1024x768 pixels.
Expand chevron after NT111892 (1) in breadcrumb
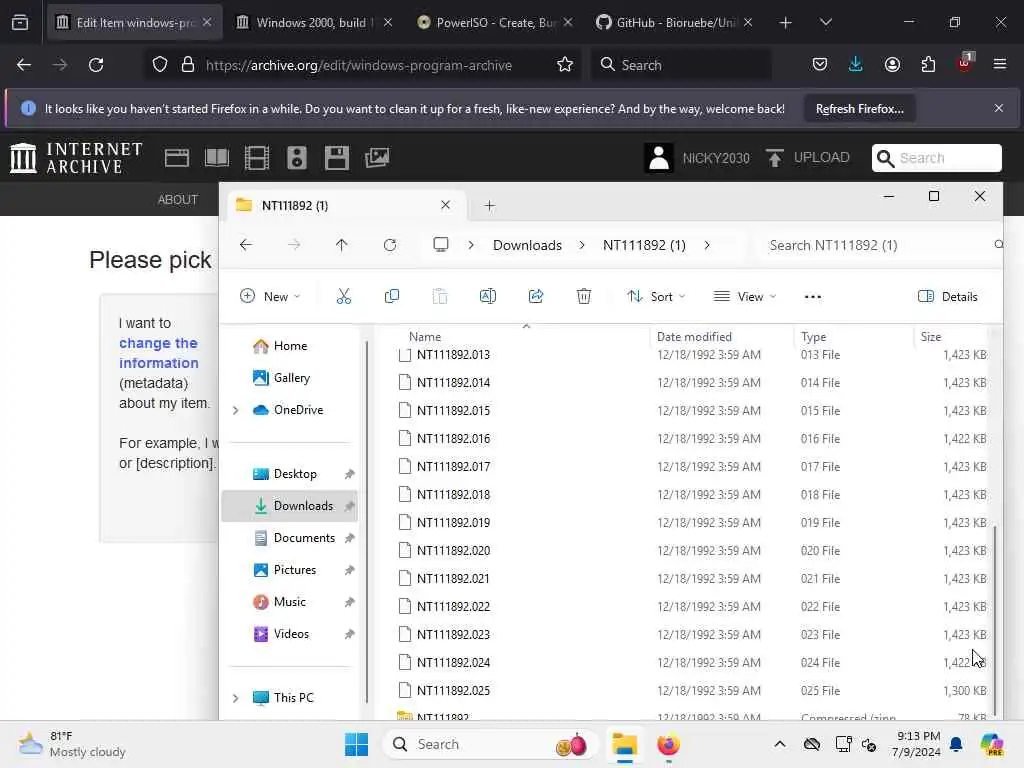707,245
